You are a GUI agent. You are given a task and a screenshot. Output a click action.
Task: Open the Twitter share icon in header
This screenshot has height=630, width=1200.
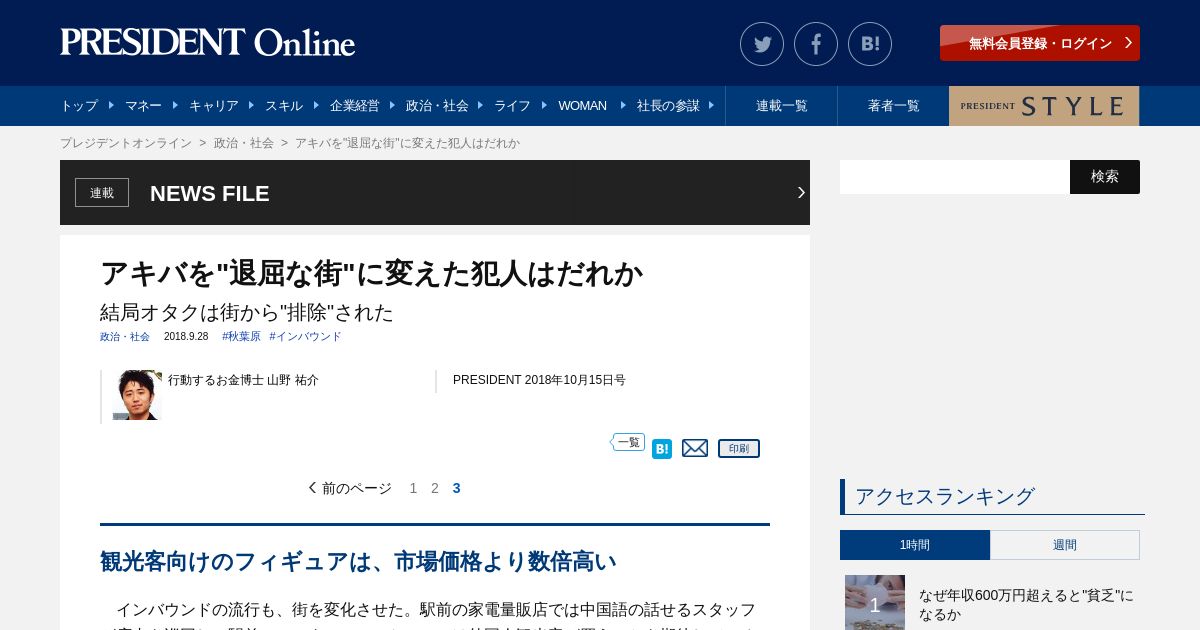[x=762, y=44]
